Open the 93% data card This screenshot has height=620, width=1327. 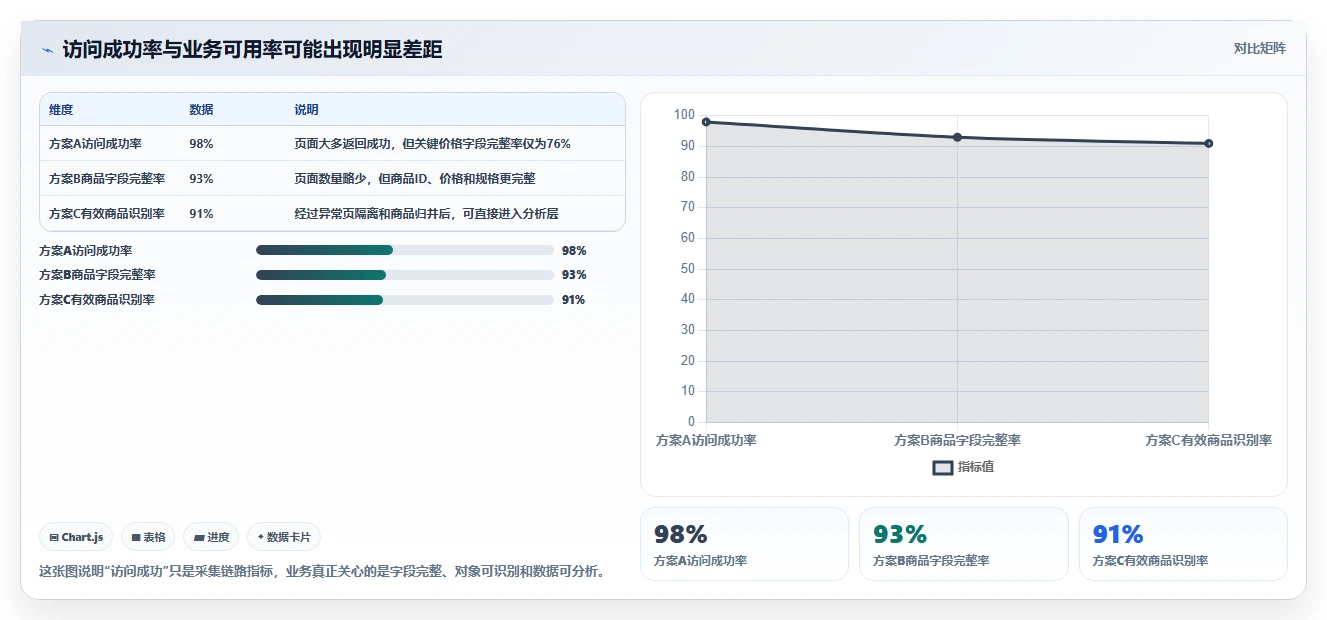click(x=964, y=544)
